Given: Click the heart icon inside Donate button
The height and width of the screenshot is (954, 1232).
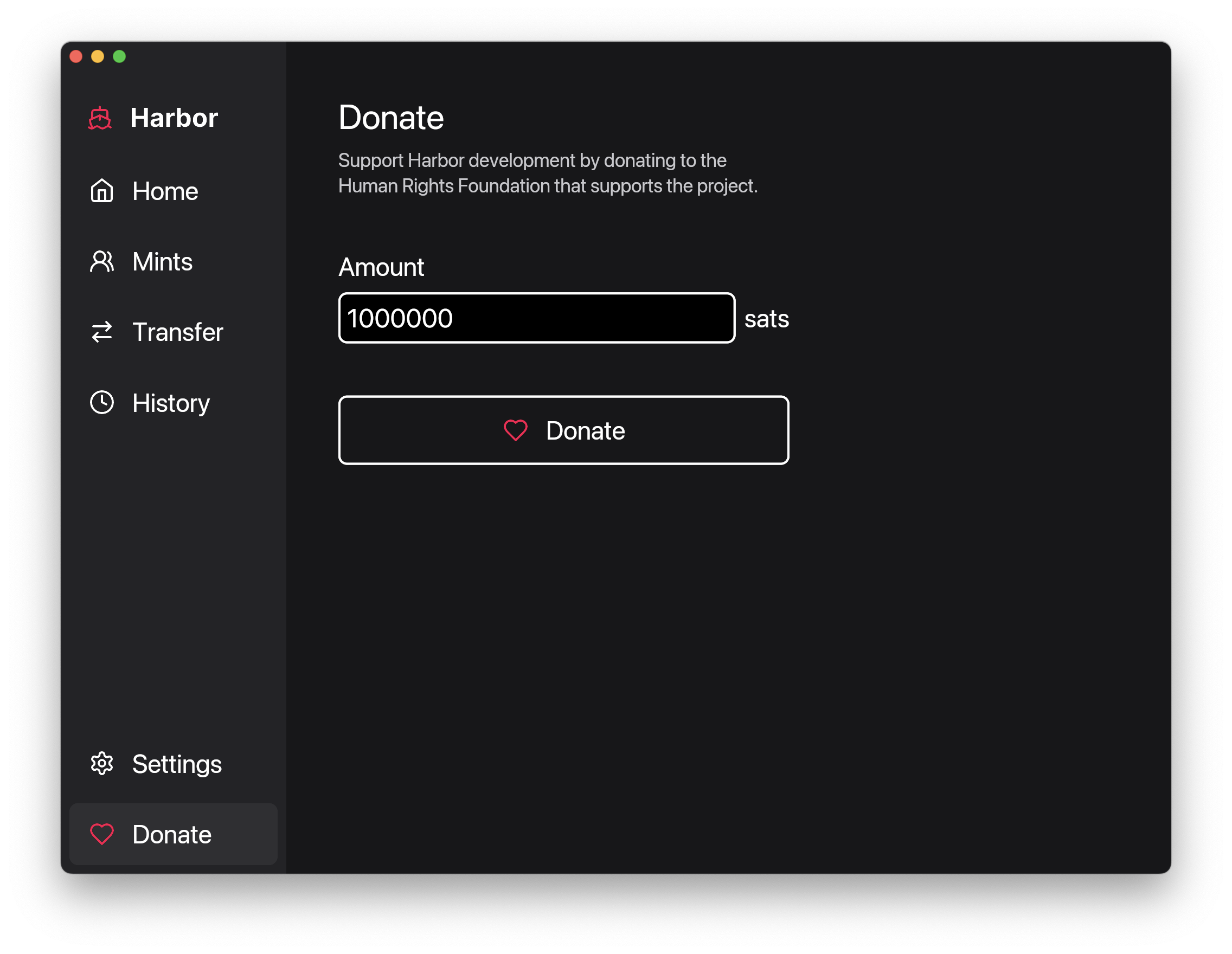Looking at the screenshot, I should [516, 431].
